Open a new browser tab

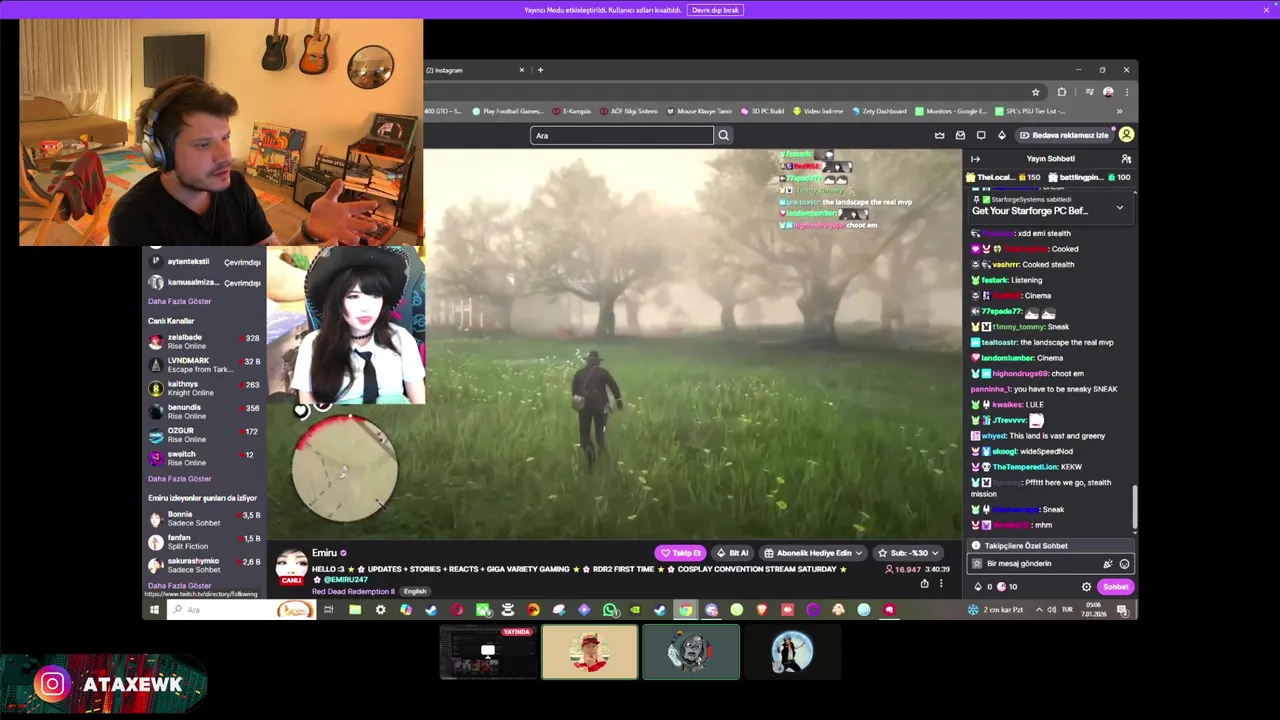click(540, 70)
